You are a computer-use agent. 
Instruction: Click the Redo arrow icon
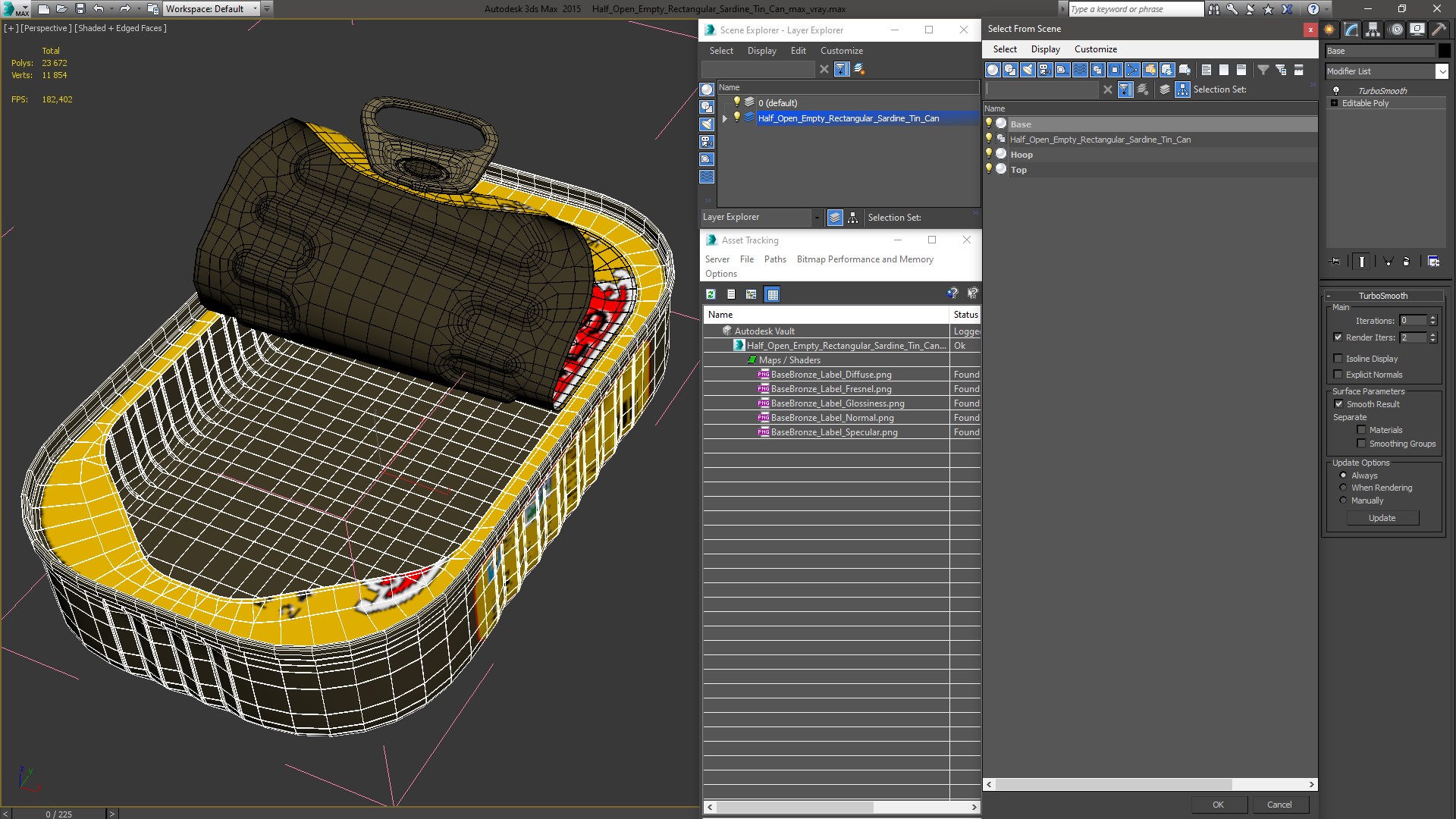pyautogui.click(x=126, y=9)
